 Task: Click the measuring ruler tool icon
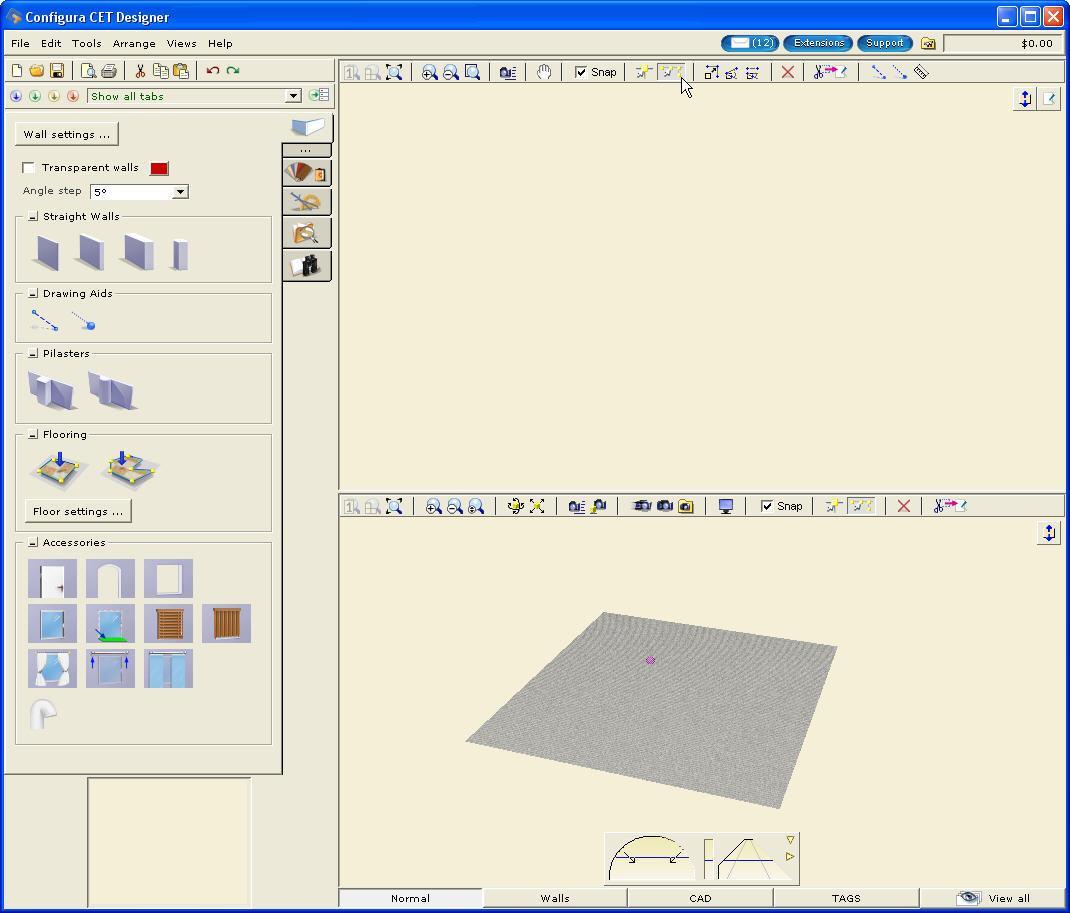pos(921,72)
